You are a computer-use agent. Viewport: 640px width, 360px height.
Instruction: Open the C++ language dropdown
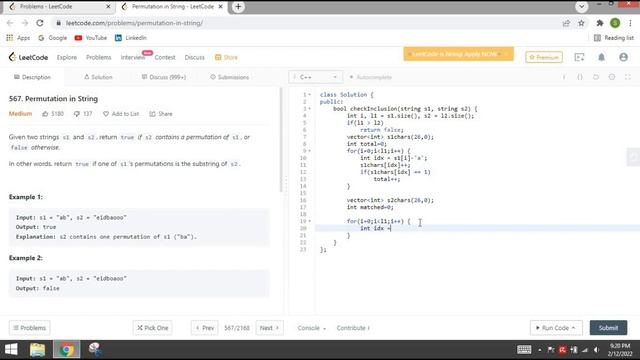pyautogui.click(x=315, y=77)
